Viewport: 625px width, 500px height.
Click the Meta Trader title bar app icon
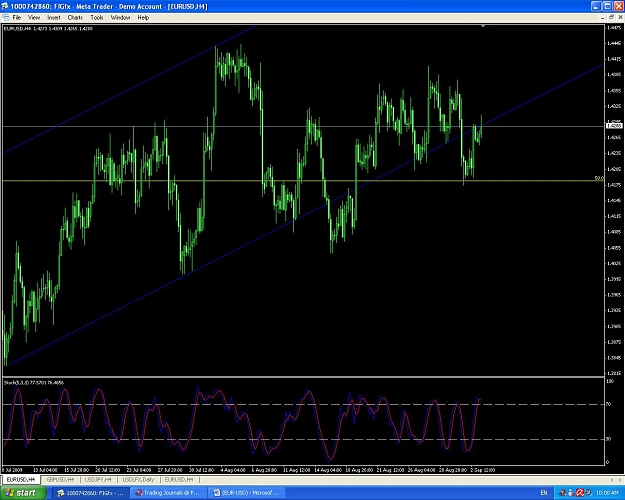coord(5,6)
